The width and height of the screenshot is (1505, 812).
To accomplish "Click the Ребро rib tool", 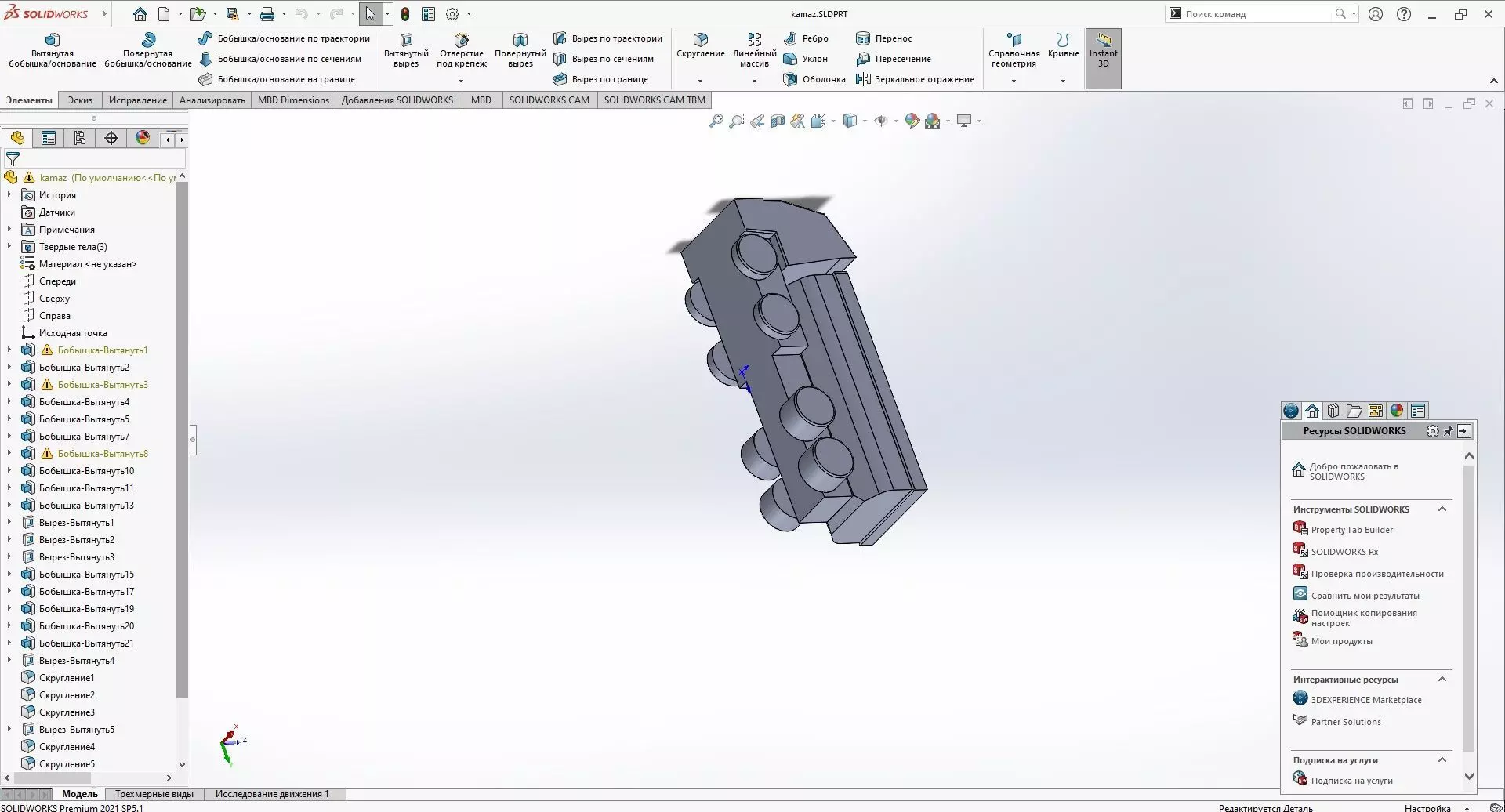I will 806,38.
